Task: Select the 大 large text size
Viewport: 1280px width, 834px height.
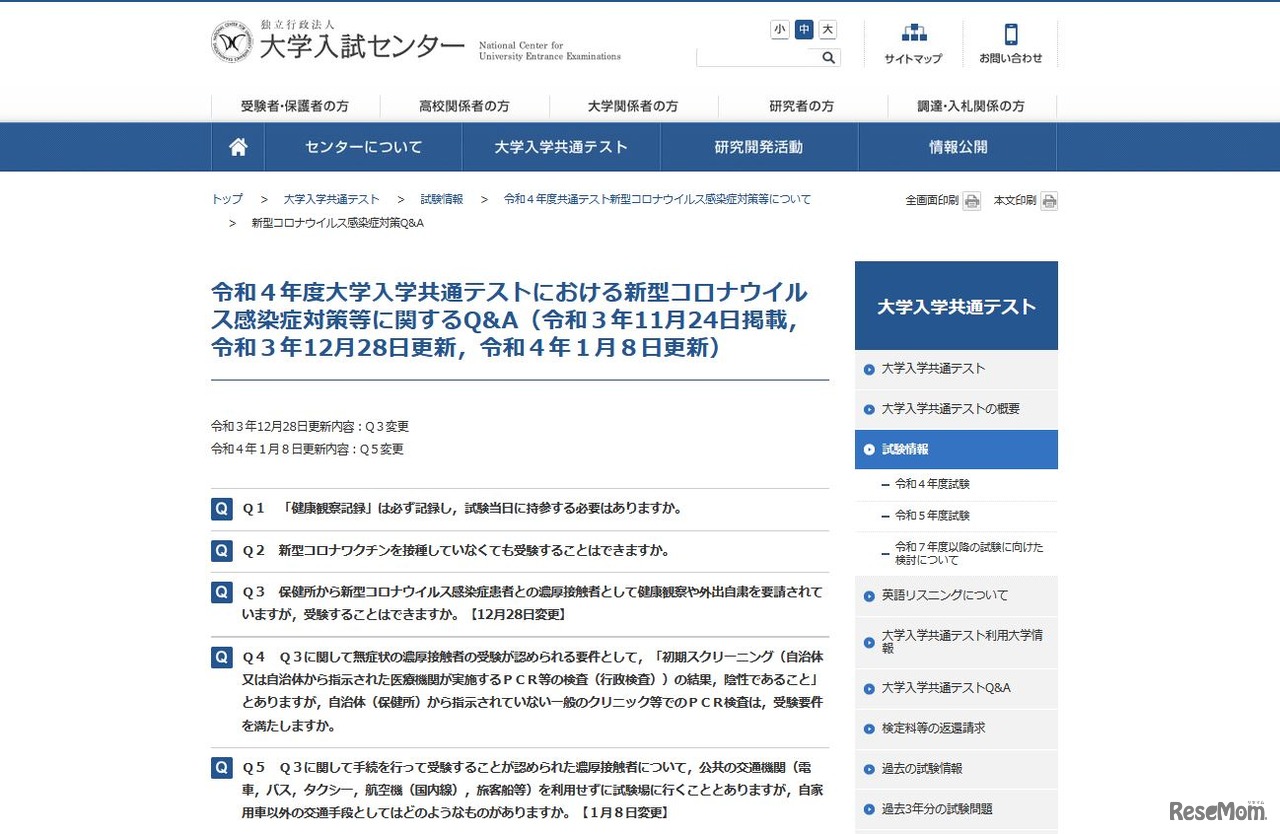Action: [x=826, y=29]
